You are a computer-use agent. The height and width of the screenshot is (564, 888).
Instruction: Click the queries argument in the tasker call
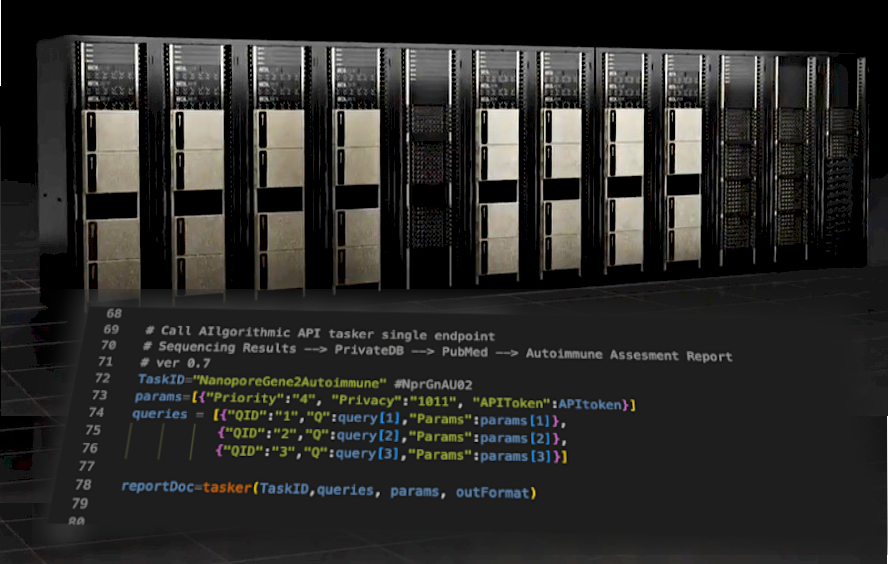tap(345, 490)
